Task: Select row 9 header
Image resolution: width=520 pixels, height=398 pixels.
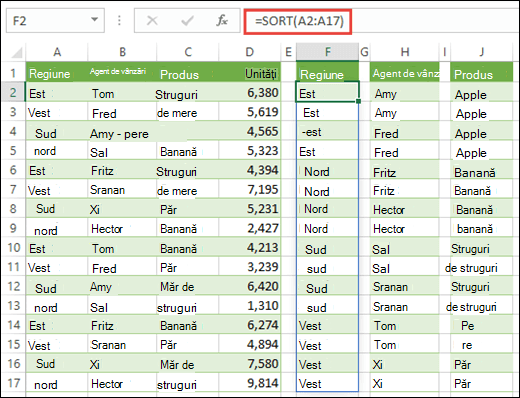Action: click(x=13, y=228)
